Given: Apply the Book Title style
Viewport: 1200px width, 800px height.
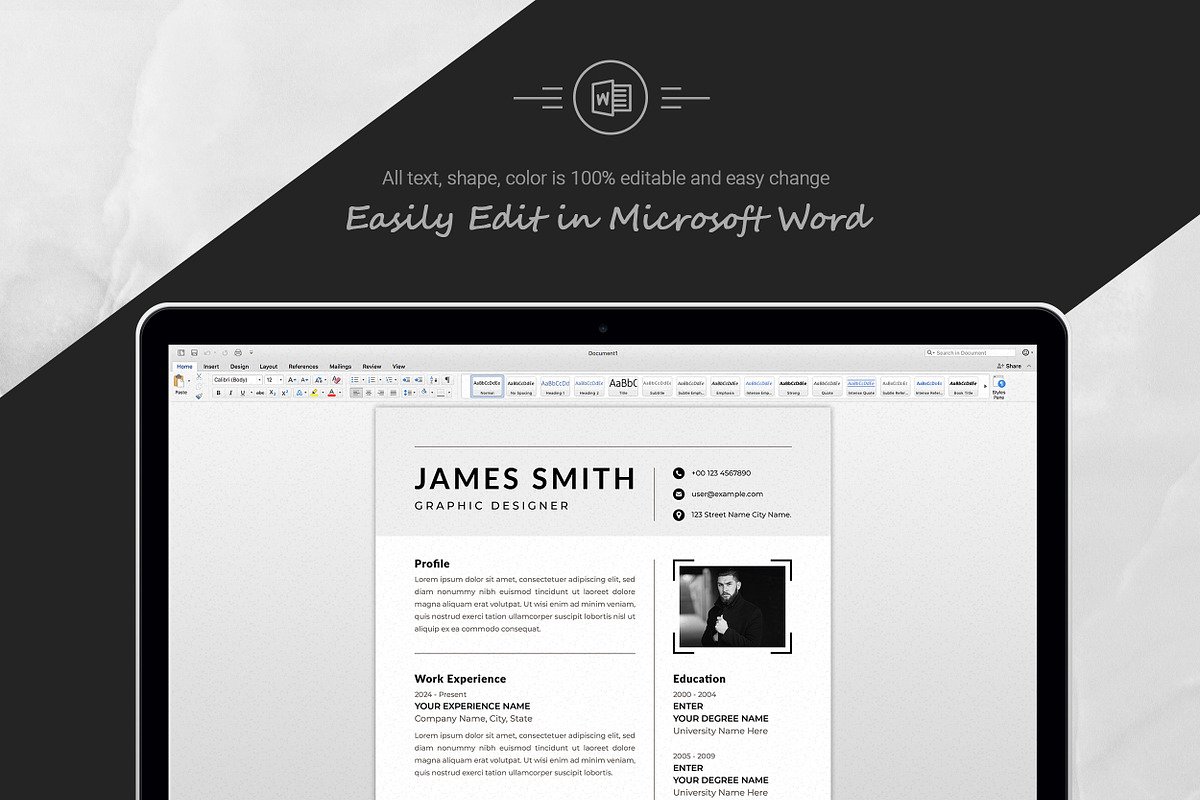Looking at the screenshot, I should pos(963,386).
